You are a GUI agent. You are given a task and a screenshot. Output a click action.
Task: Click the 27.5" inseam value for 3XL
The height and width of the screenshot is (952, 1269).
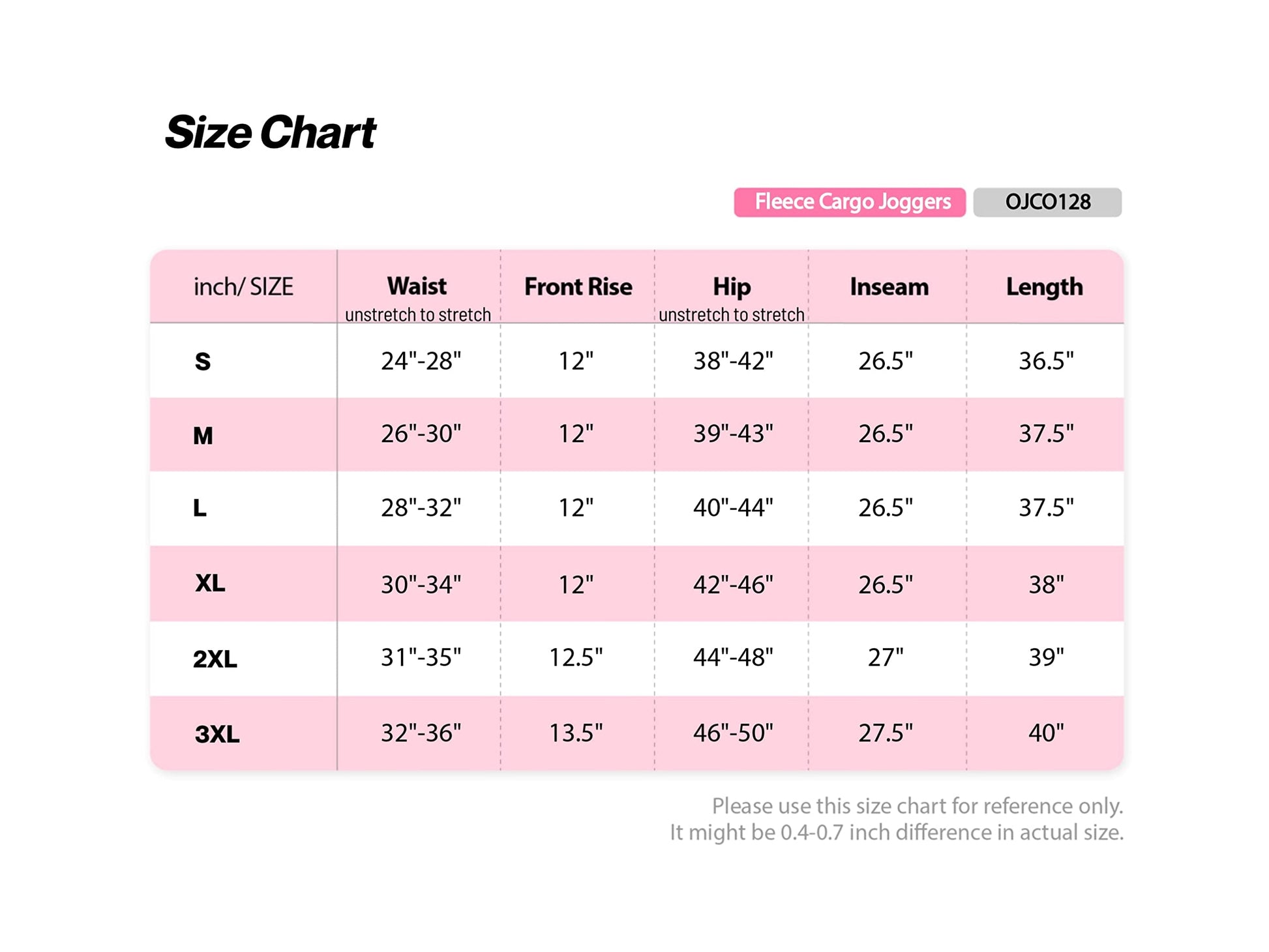885,733
